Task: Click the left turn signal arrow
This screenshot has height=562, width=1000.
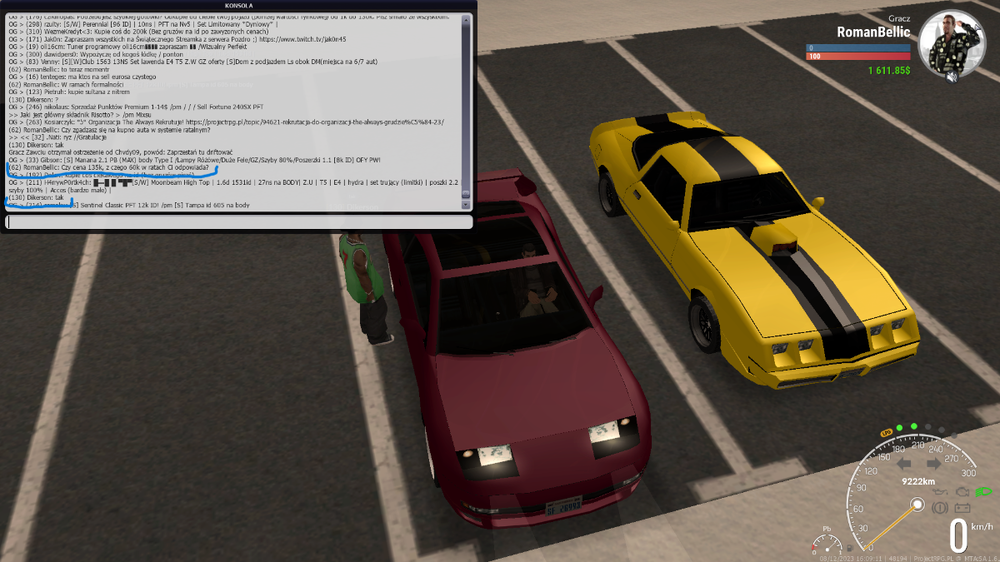Action: coord(904,464)
